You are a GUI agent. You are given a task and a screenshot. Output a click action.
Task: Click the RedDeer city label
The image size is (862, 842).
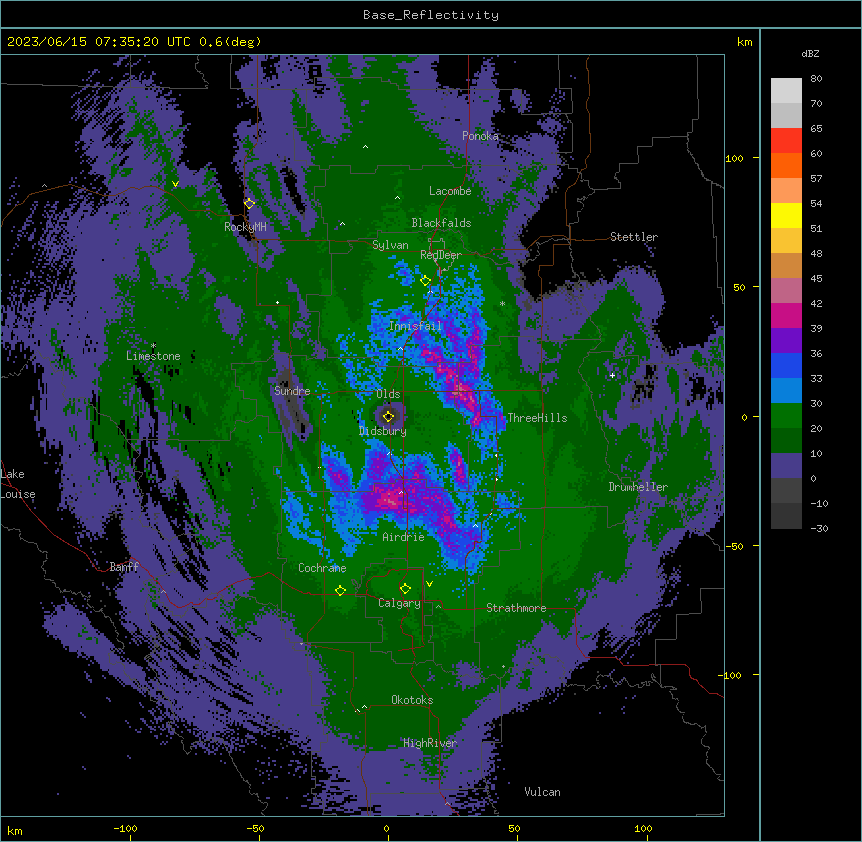pyautogui.click(x=441, y=255)
